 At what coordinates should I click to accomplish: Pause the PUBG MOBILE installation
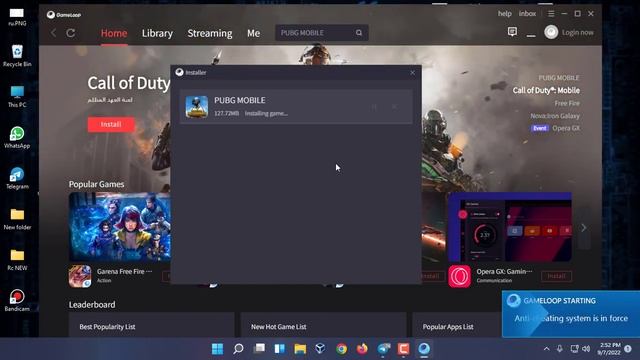374,107
